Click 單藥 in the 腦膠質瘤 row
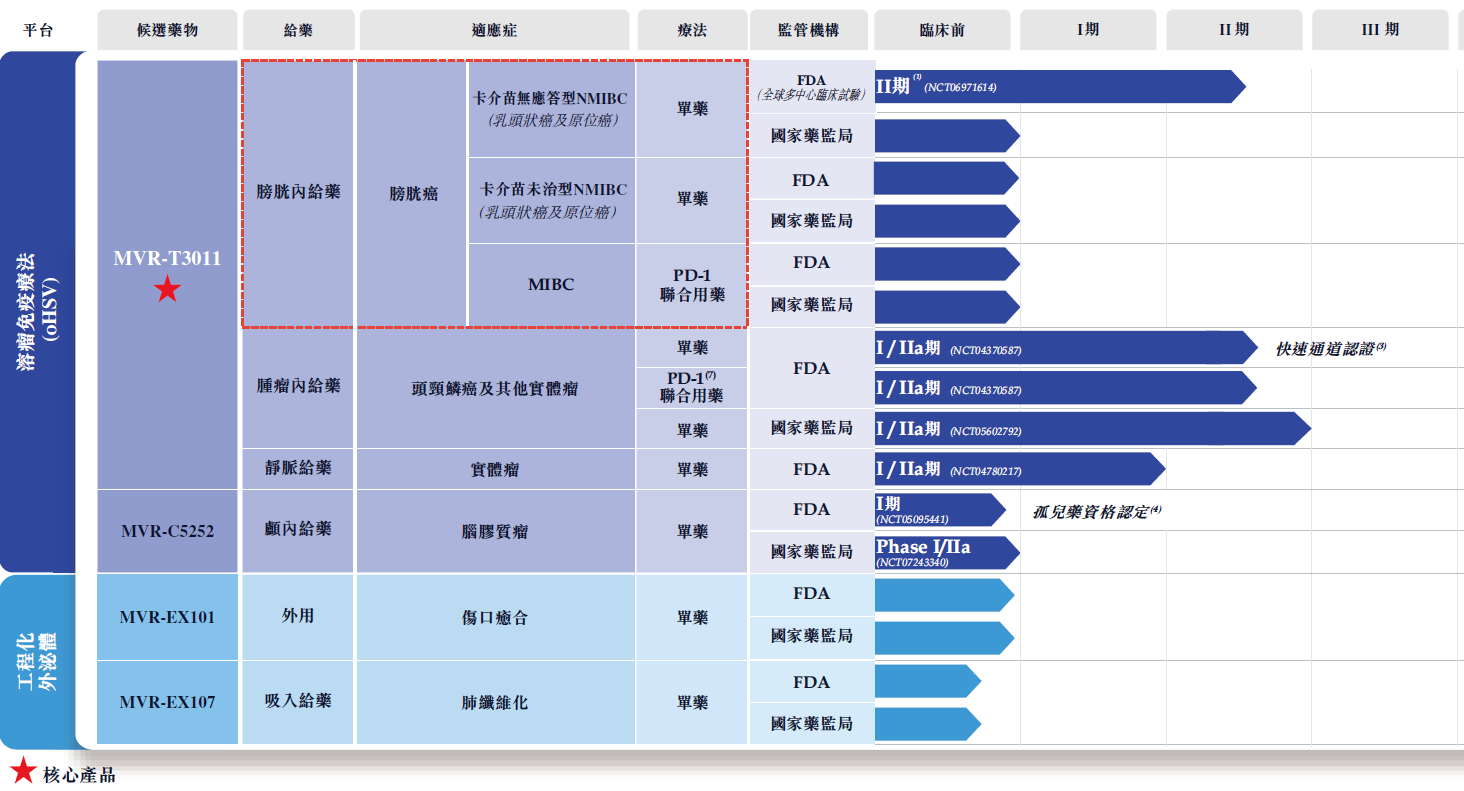The width and height of the screenshot is (1464, 791). click(x=692, y=531)
